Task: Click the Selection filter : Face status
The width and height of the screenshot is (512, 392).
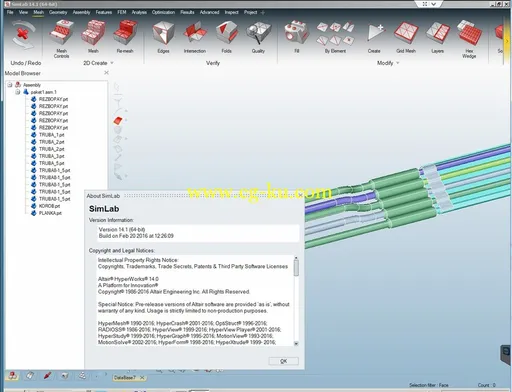Action: point(429,385)
